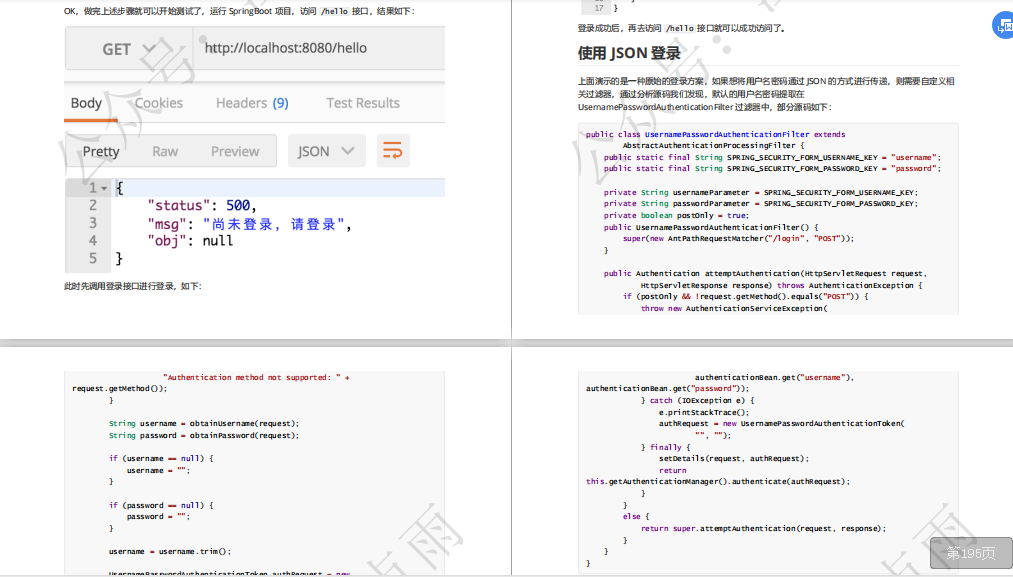Click the 'Authentication method not supported' string
The image size is (1013, 577).
click(x=252, y=377)
